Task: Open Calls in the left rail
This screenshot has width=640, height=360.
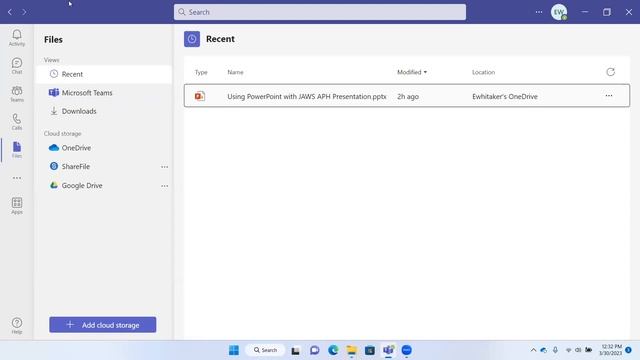Action: [x=17, y=122]
